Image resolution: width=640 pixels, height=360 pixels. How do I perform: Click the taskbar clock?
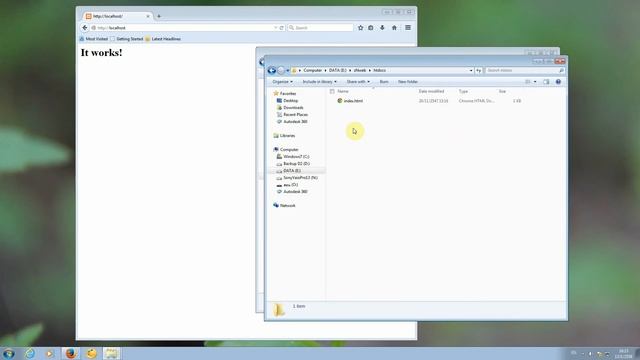[624, 353]
